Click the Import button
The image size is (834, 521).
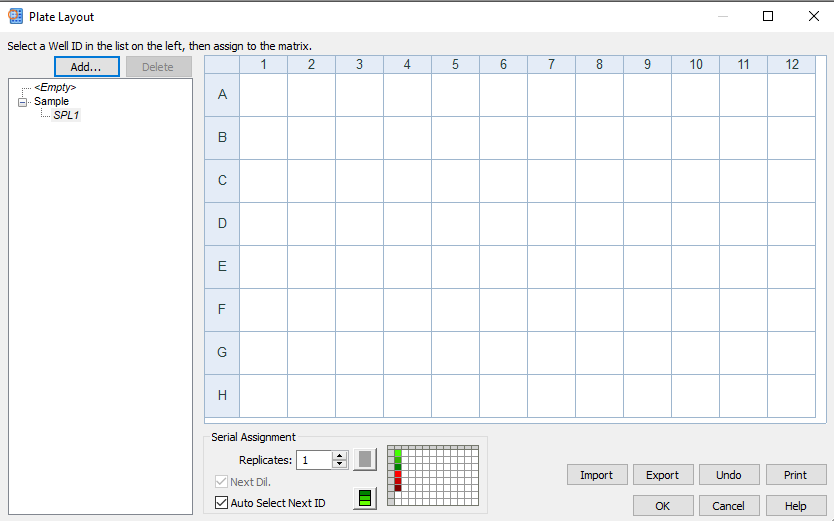[x=597, y=475]
